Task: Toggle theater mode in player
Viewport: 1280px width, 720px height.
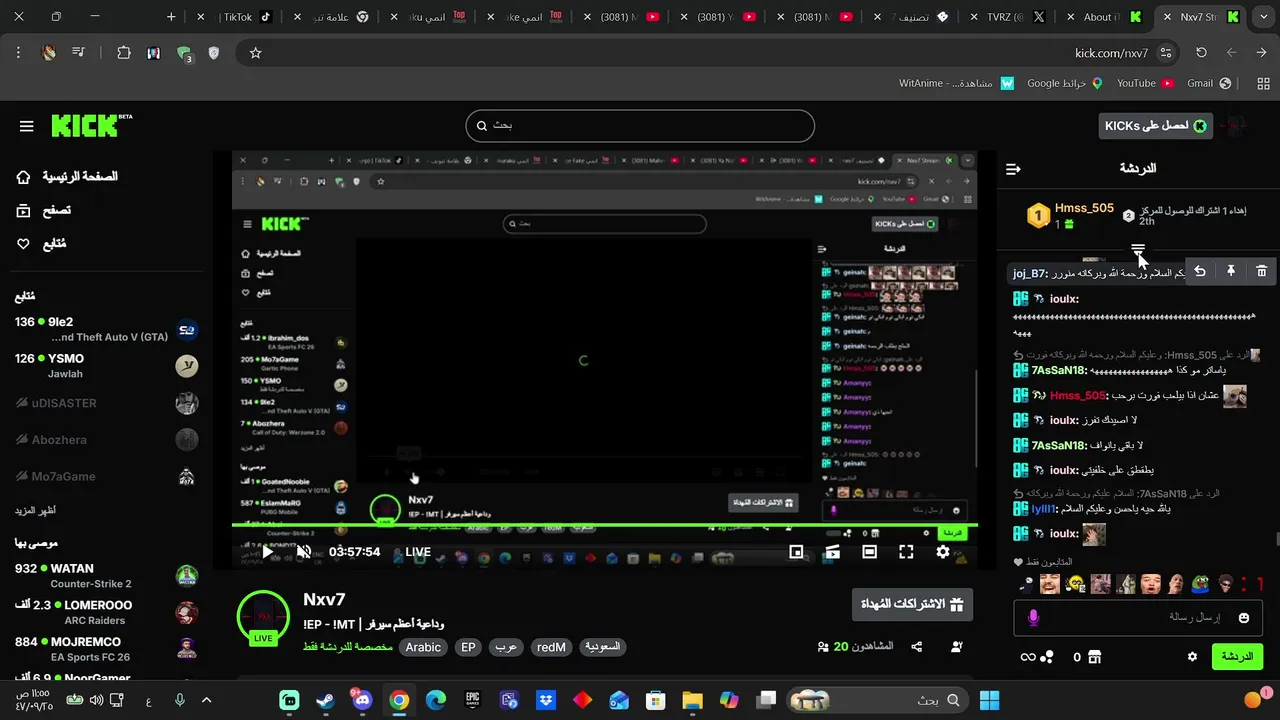Action: (x=869, y=552)
